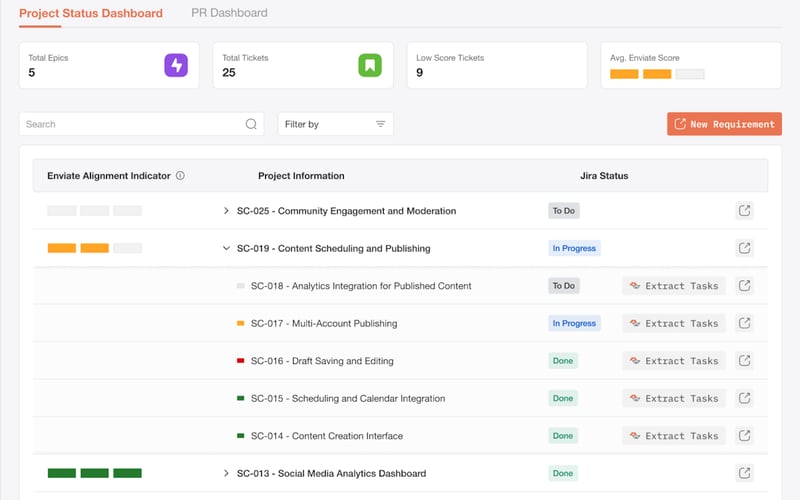The height and width of the screenshot is (500, 800).
Task: Click the gray score marker beside SC-018
Action: [240, 286]
